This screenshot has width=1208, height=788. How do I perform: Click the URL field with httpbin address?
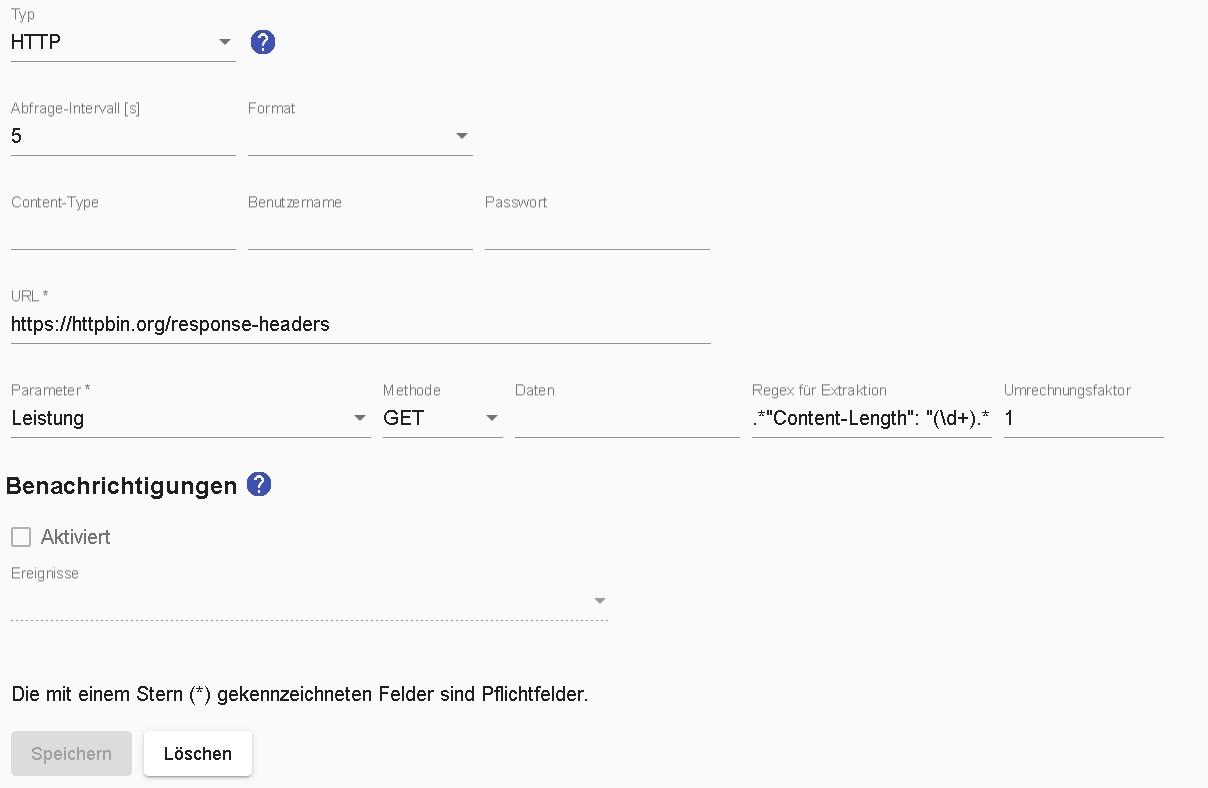coord(360,324)
